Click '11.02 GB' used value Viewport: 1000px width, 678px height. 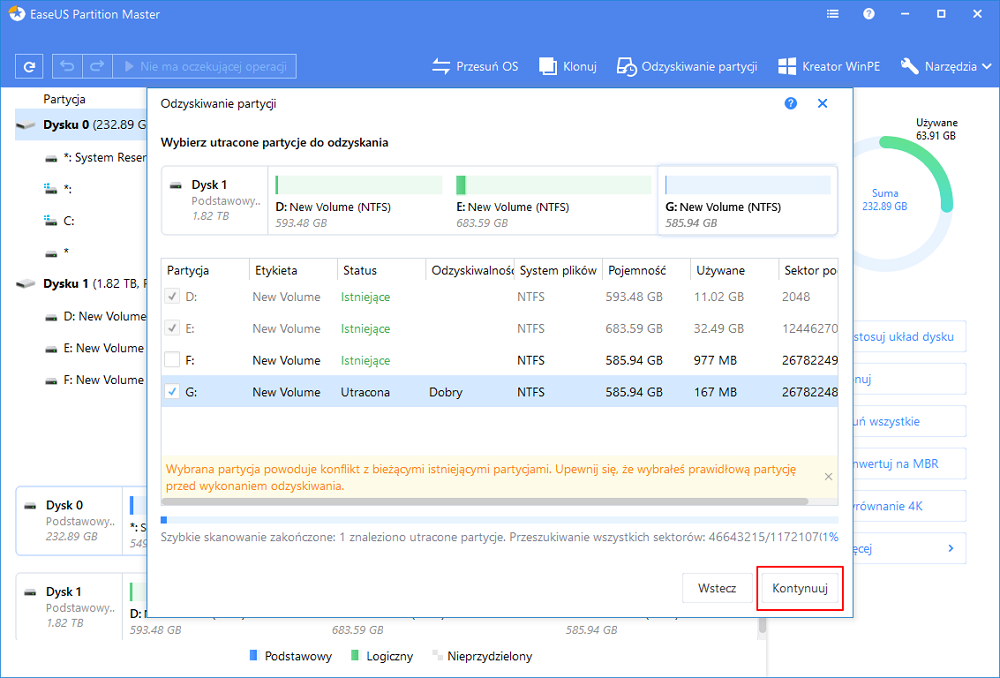coord(719,297)
